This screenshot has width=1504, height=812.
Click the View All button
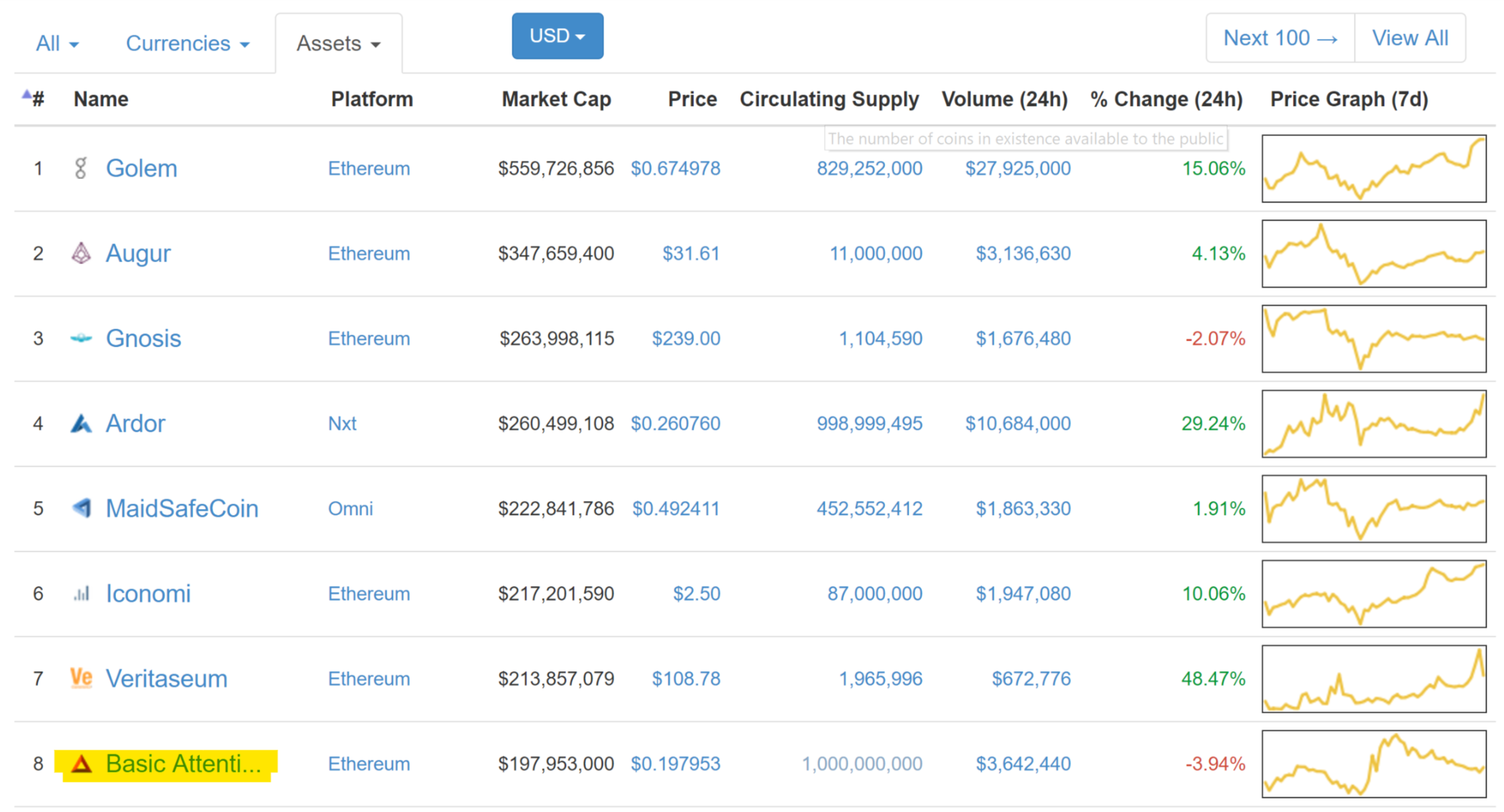point(1409,38)
